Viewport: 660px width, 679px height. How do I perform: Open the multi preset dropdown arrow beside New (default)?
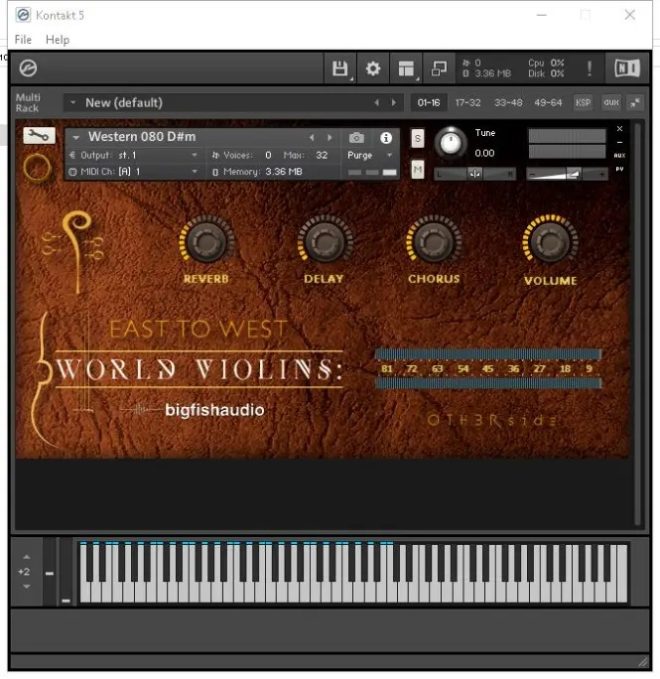pos(73,103)
